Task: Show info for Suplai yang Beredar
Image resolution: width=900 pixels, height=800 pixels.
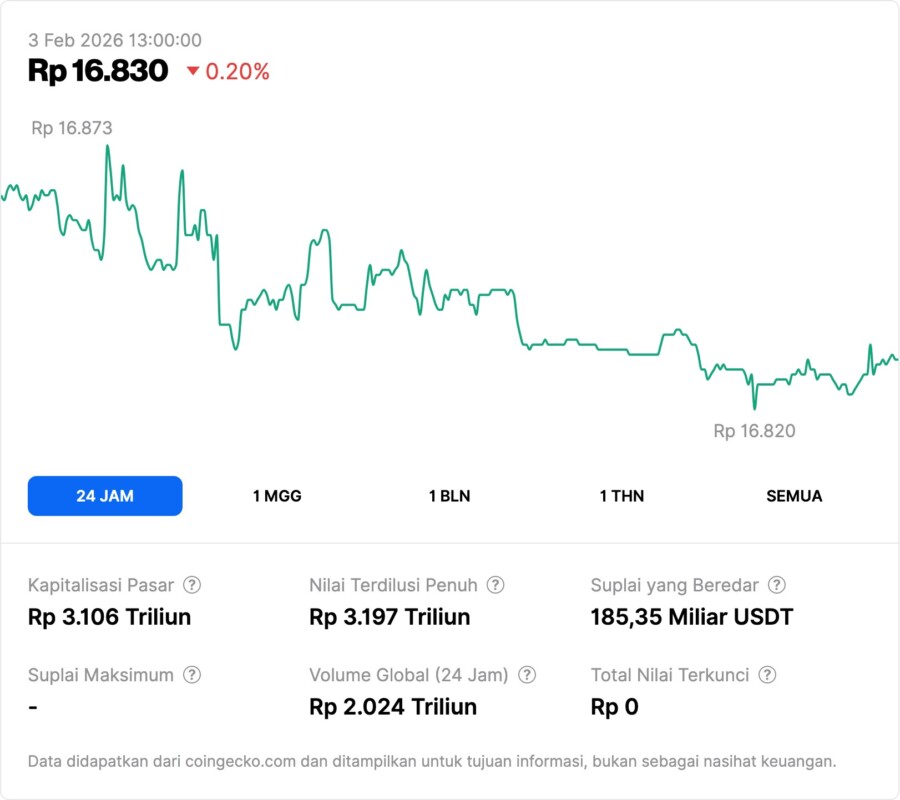Action: click(x=776, y=585)
